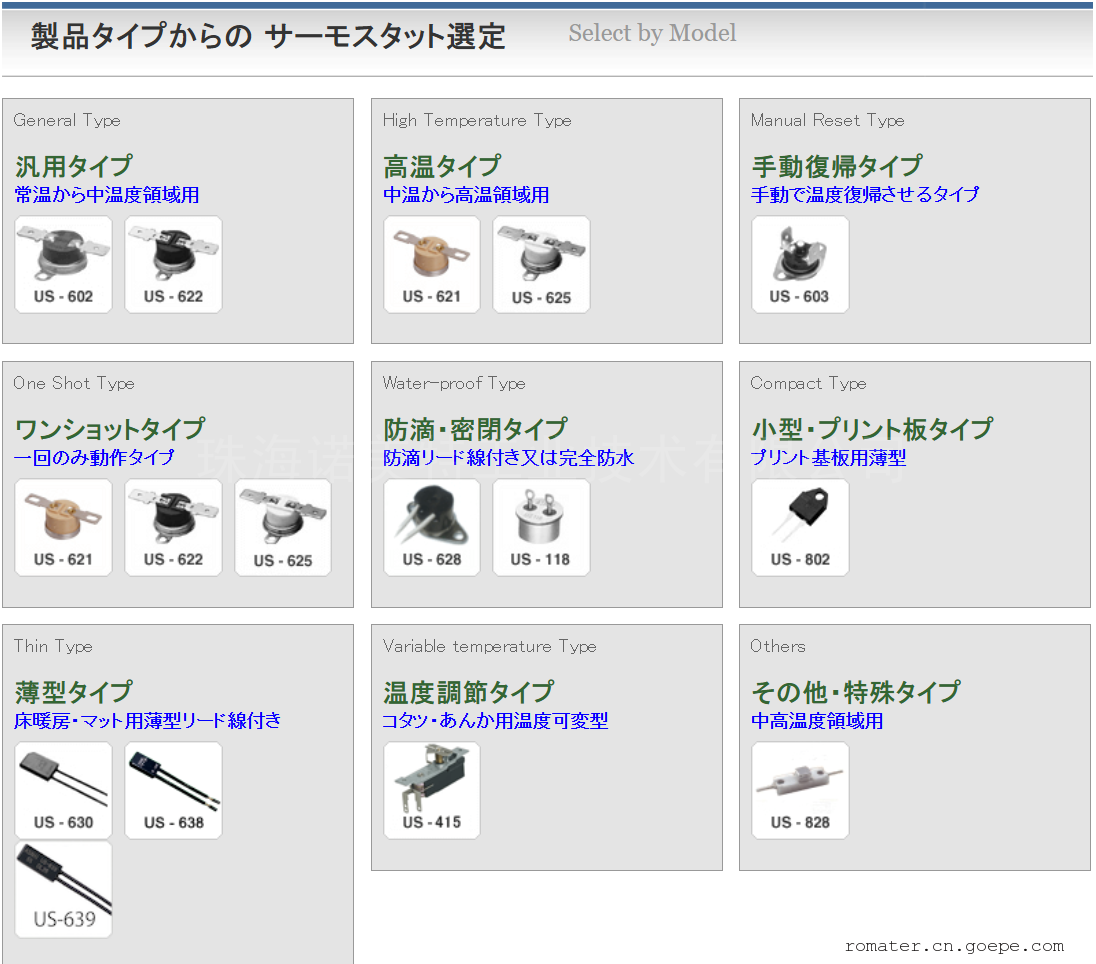Open the US-630 thin type thumbnail

[63, 790]
